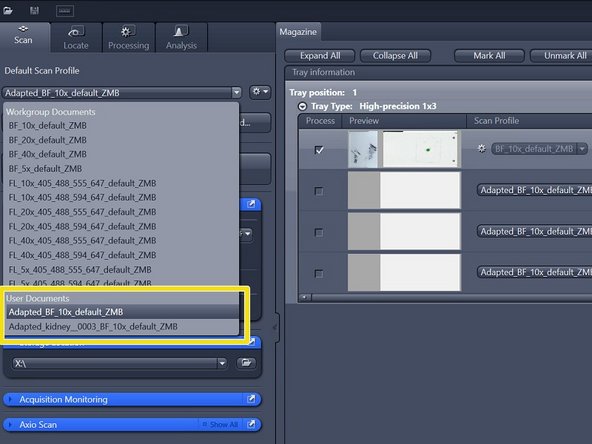Image resolution: width=592 pixels, height=444 pixels.
Task: Open the scan profile gear options menu
Action: click(260, 92)
